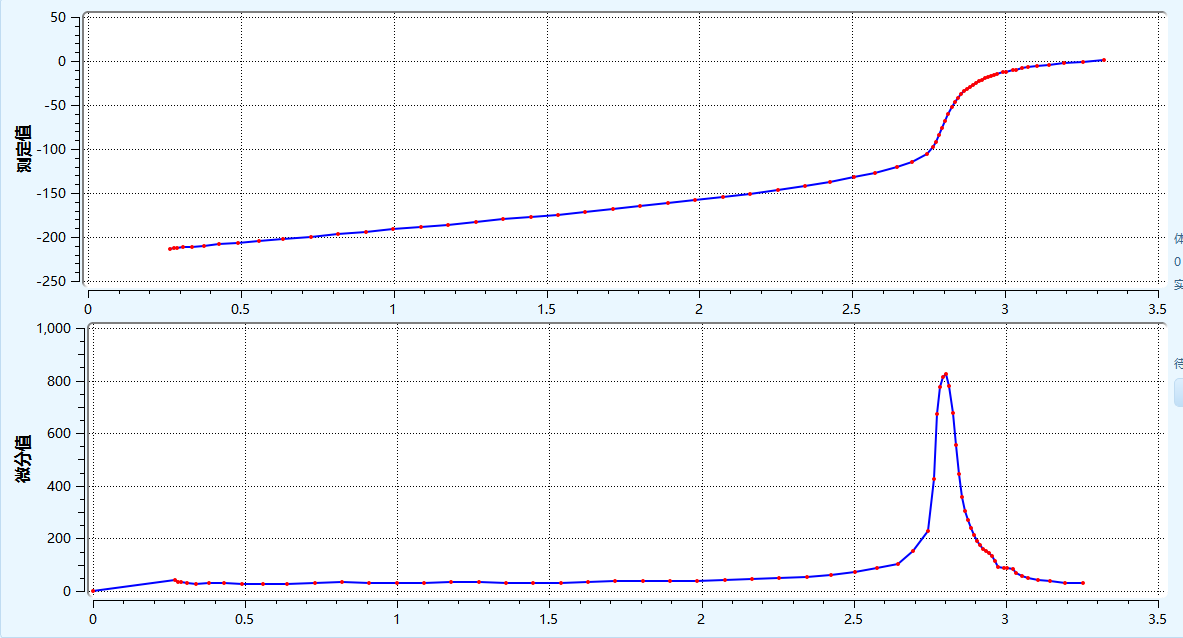Click the 2.5 tick label under upper chart
Image resolution: width=1183 pixels, height=638 pixels.
pyautogui.click(x=851, y=309)
